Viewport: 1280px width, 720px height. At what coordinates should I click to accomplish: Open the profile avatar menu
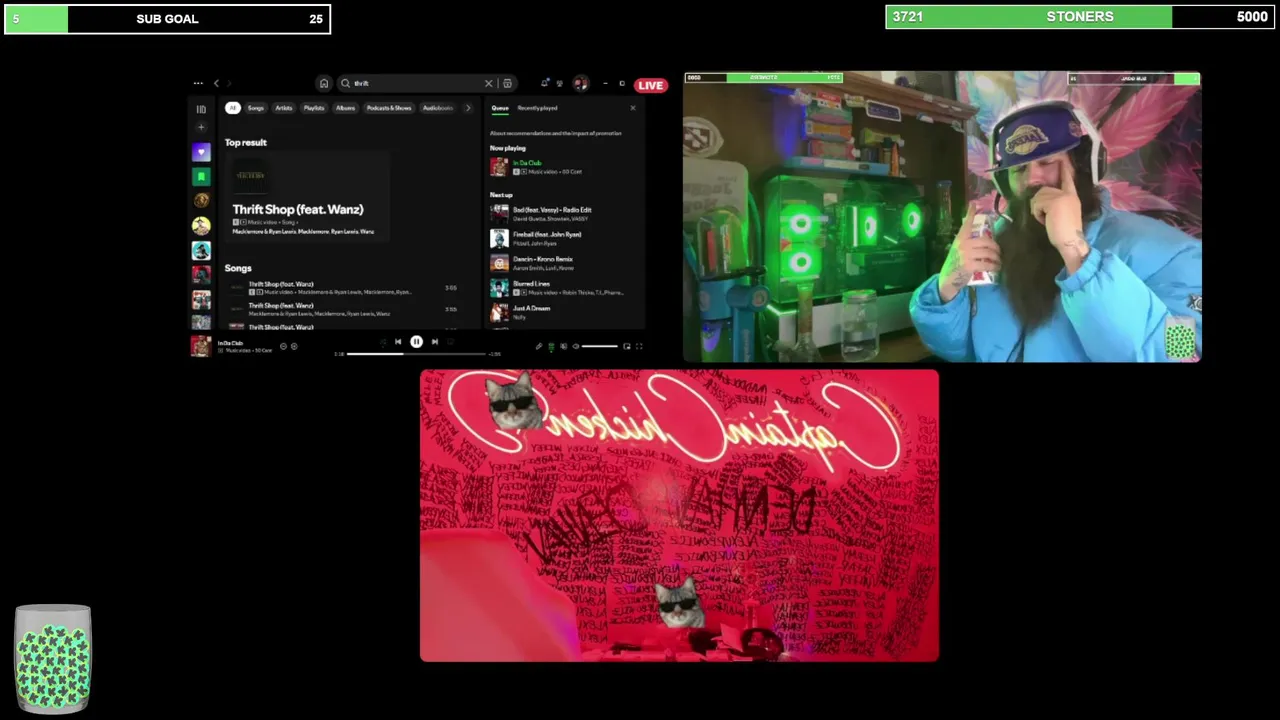(x=581, y=83)
